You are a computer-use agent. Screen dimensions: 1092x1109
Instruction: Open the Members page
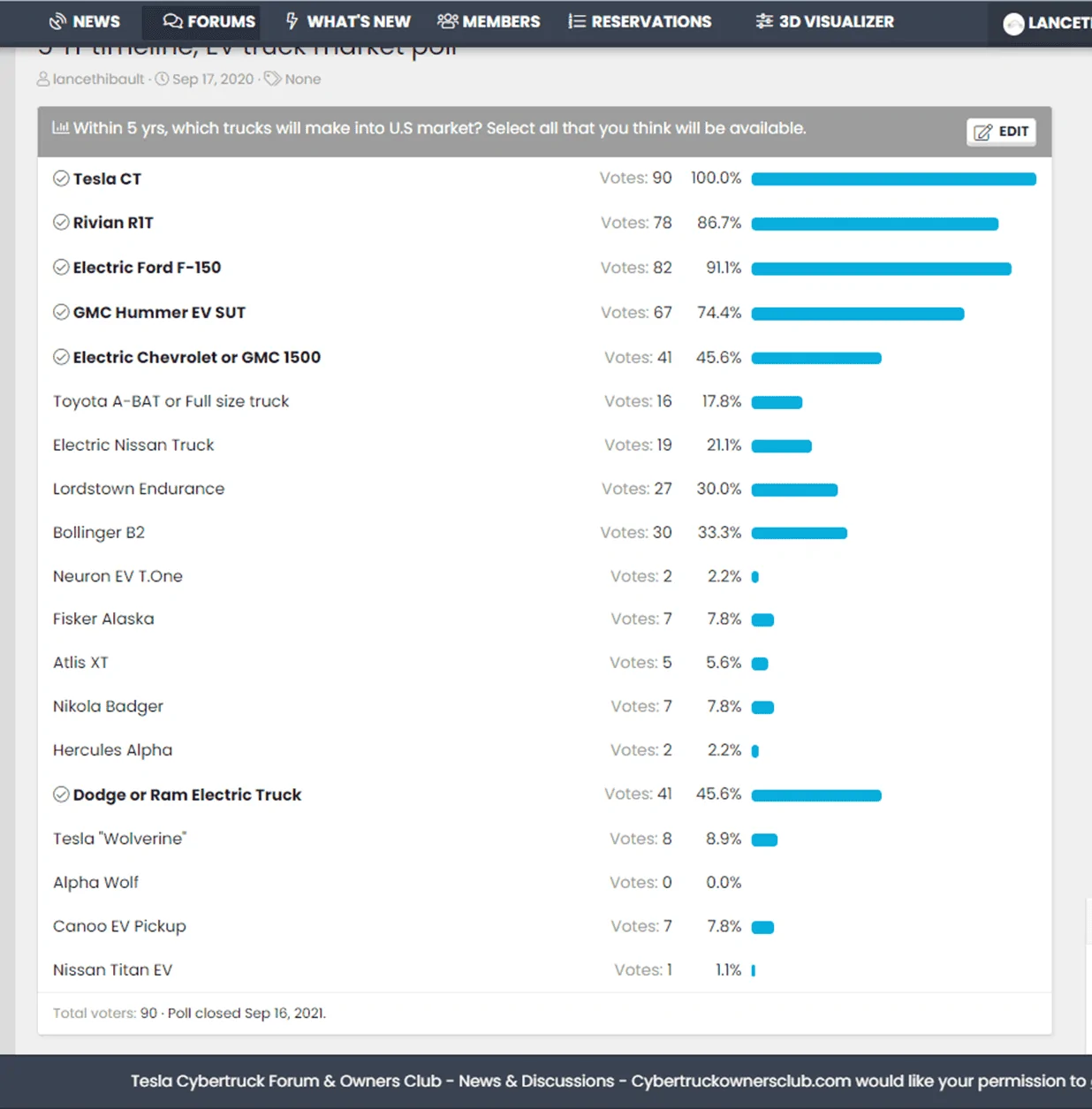489,21
